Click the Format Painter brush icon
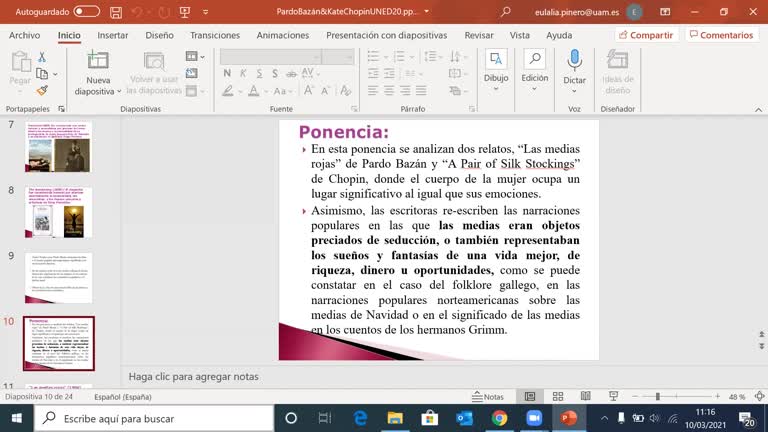The height and width of the screenshot is (432, 768). click(42, 91)
